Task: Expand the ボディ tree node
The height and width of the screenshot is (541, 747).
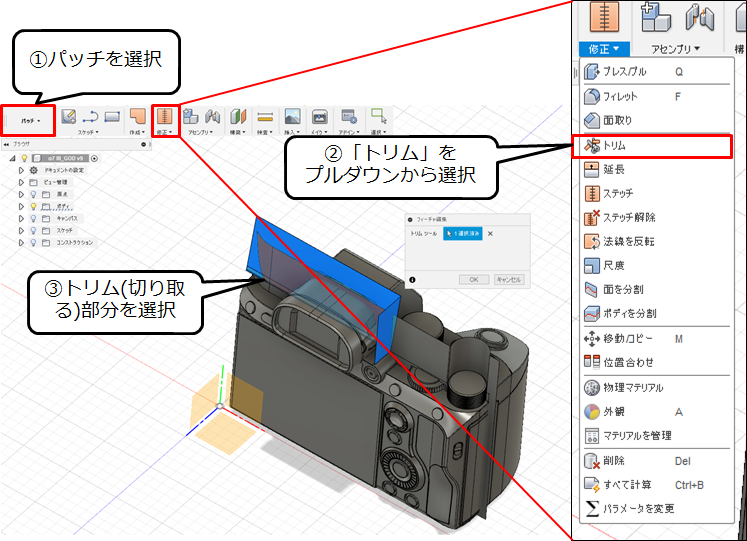Action: click(x=21, y=207)
